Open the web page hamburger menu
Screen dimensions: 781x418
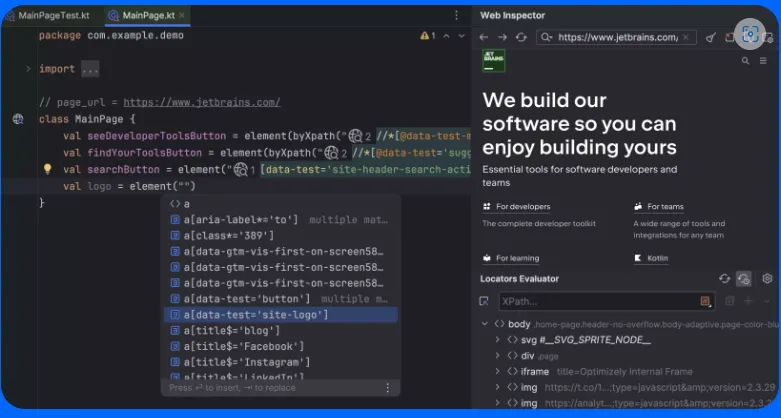[x=763, y=61]
